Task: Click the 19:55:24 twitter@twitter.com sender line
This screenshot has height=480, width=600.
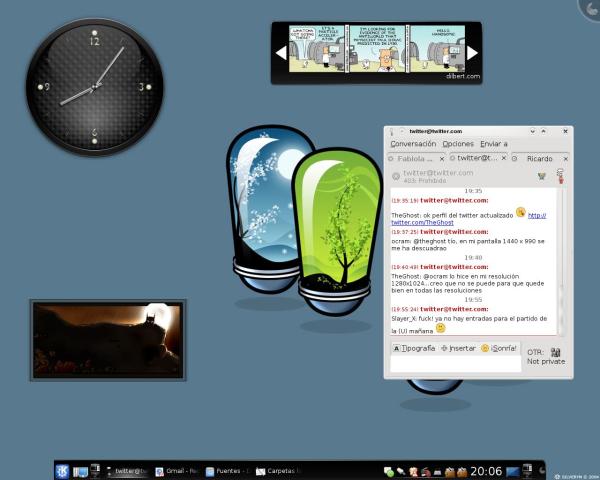Action: click(440, 309)
